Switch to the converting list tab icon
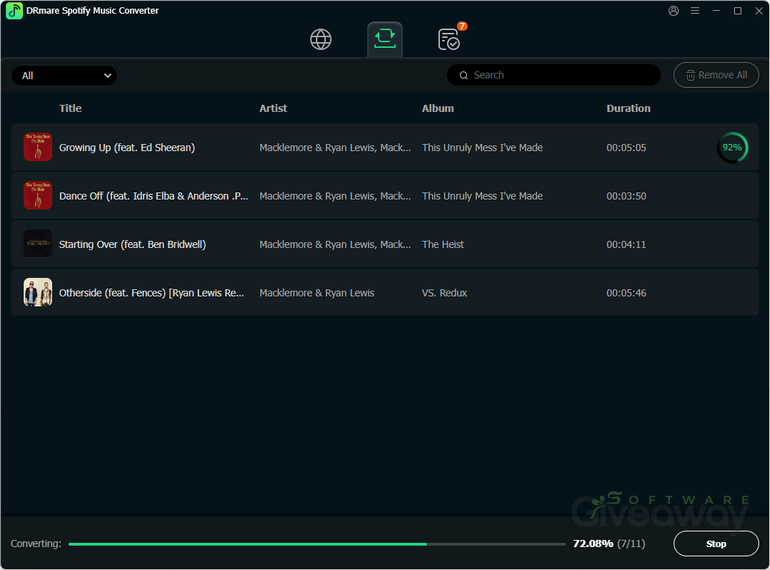770x570 pixels. point(385,39)
